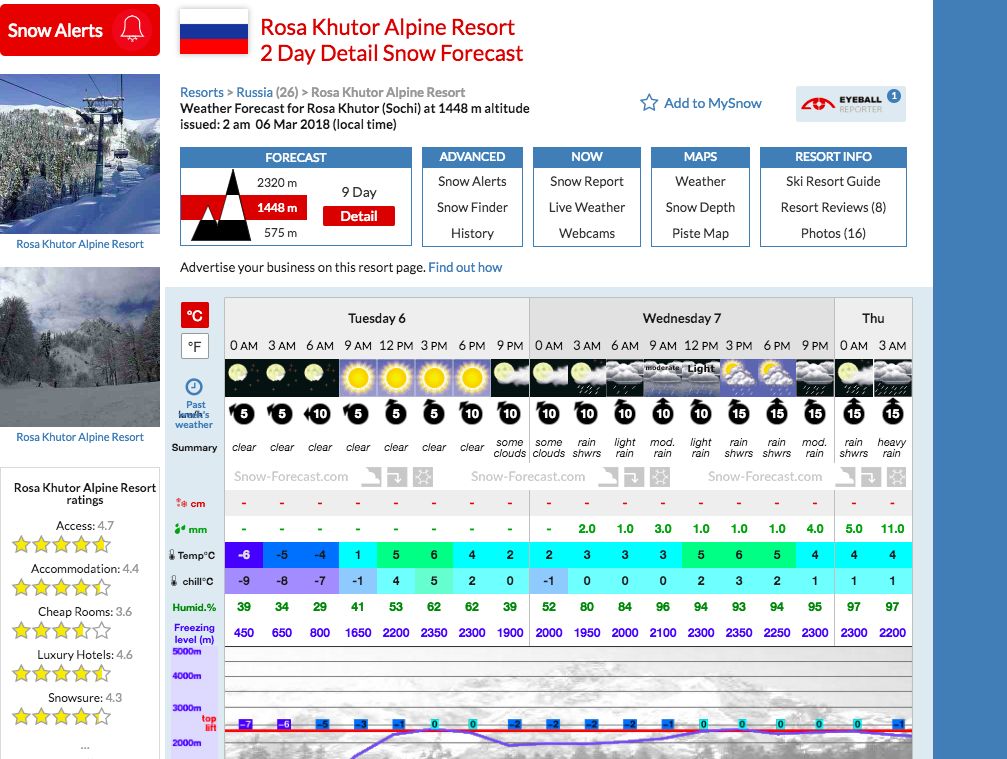
Task: Open the cloudy mountain photo thumbnail
Action: point(80,347)
